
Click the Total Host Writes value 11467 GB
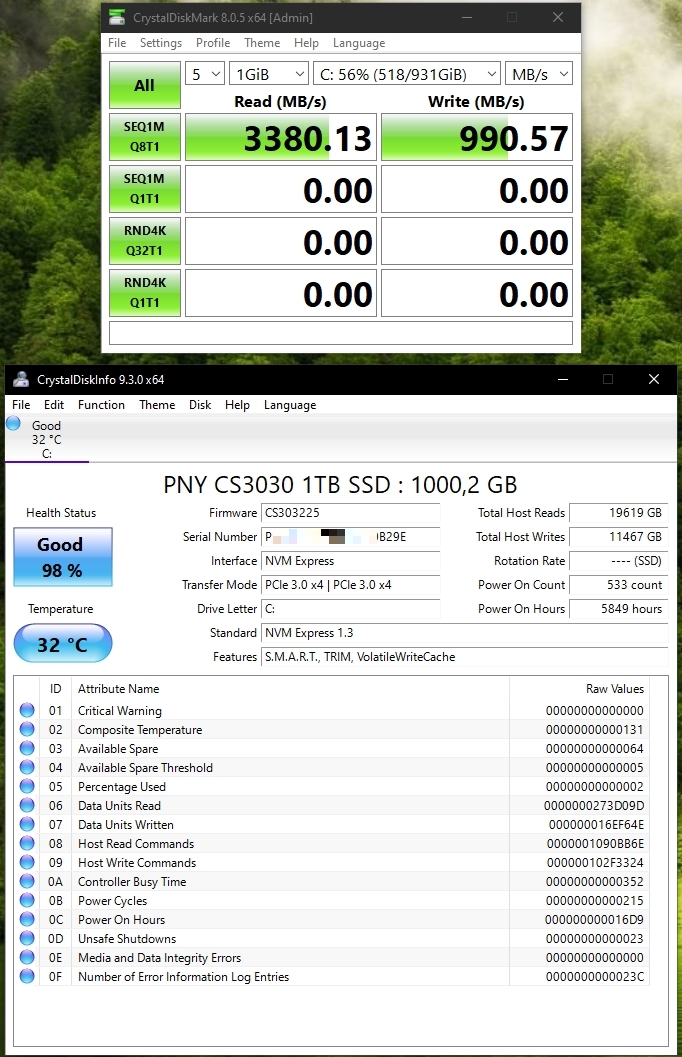pyautogui.click(x=619, y=537)
